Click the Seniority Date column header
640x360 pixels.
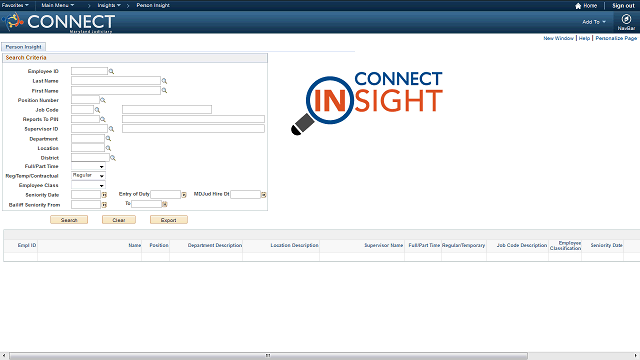click(x=607, y=245)
